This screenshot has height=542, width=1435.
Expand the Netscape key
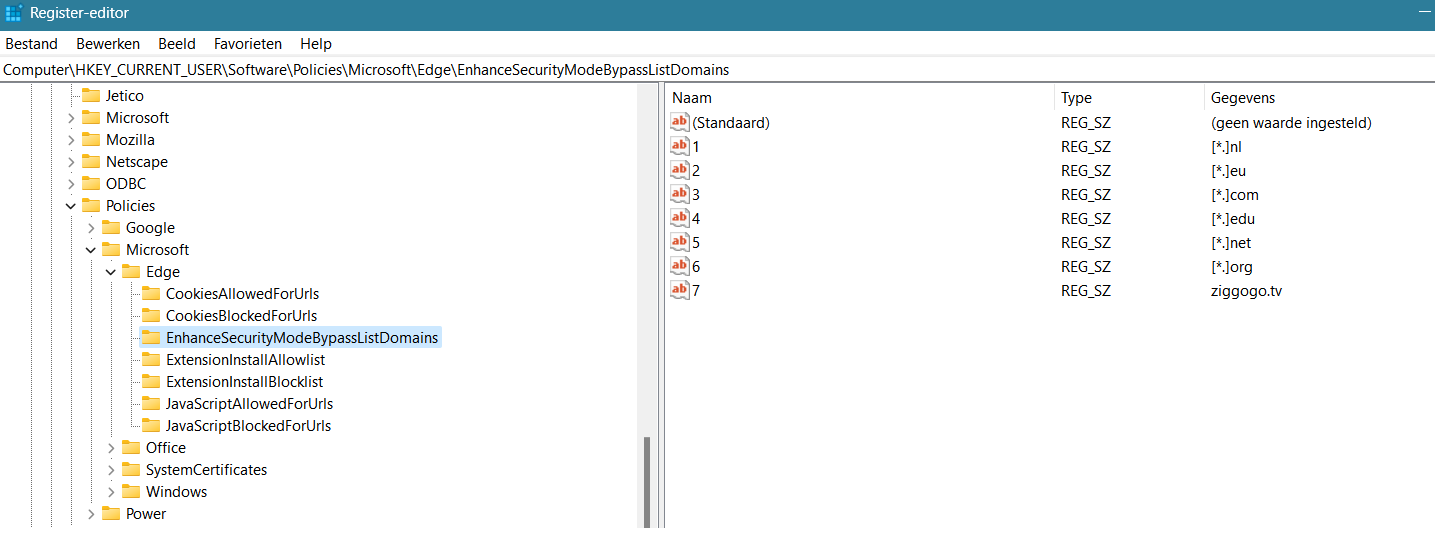[x=71, y=162]
